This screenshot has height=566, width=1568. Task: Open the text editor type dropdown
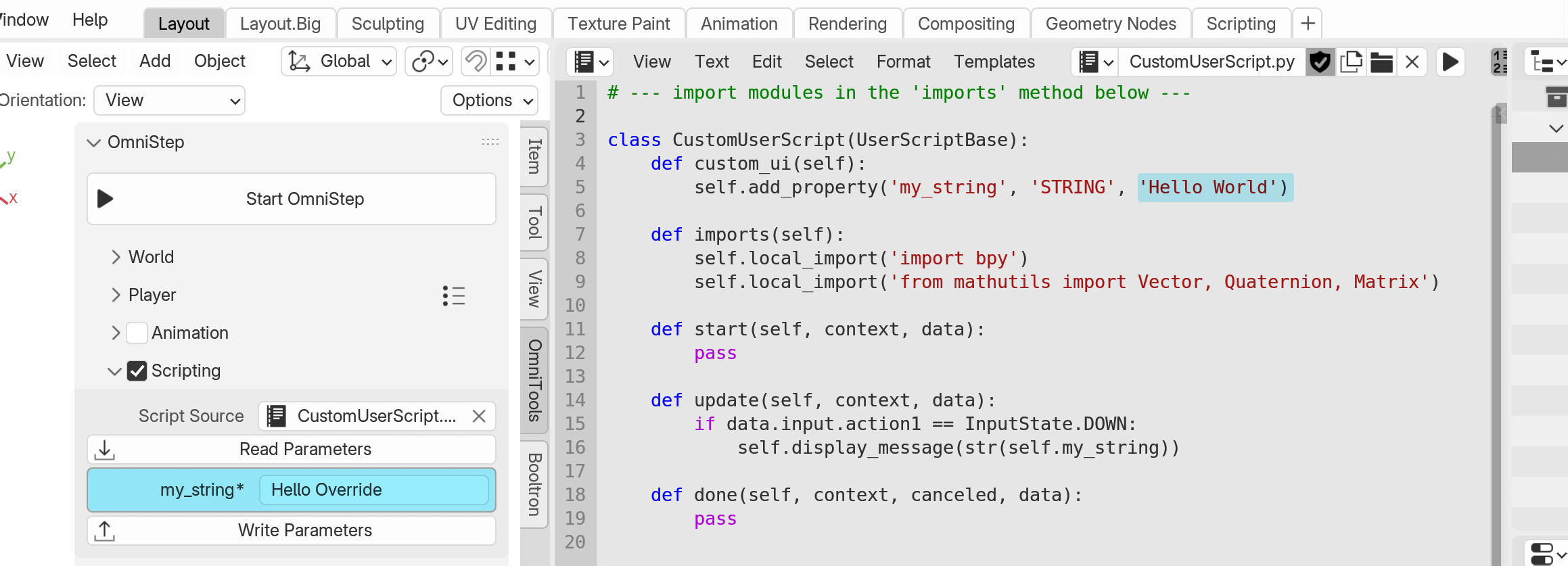(591, 62)
